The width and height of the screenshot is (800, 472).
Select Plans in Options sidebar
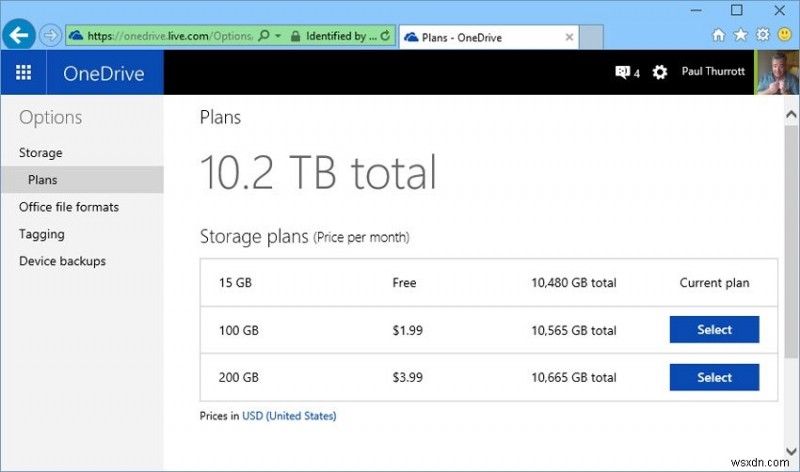point(82,180)
